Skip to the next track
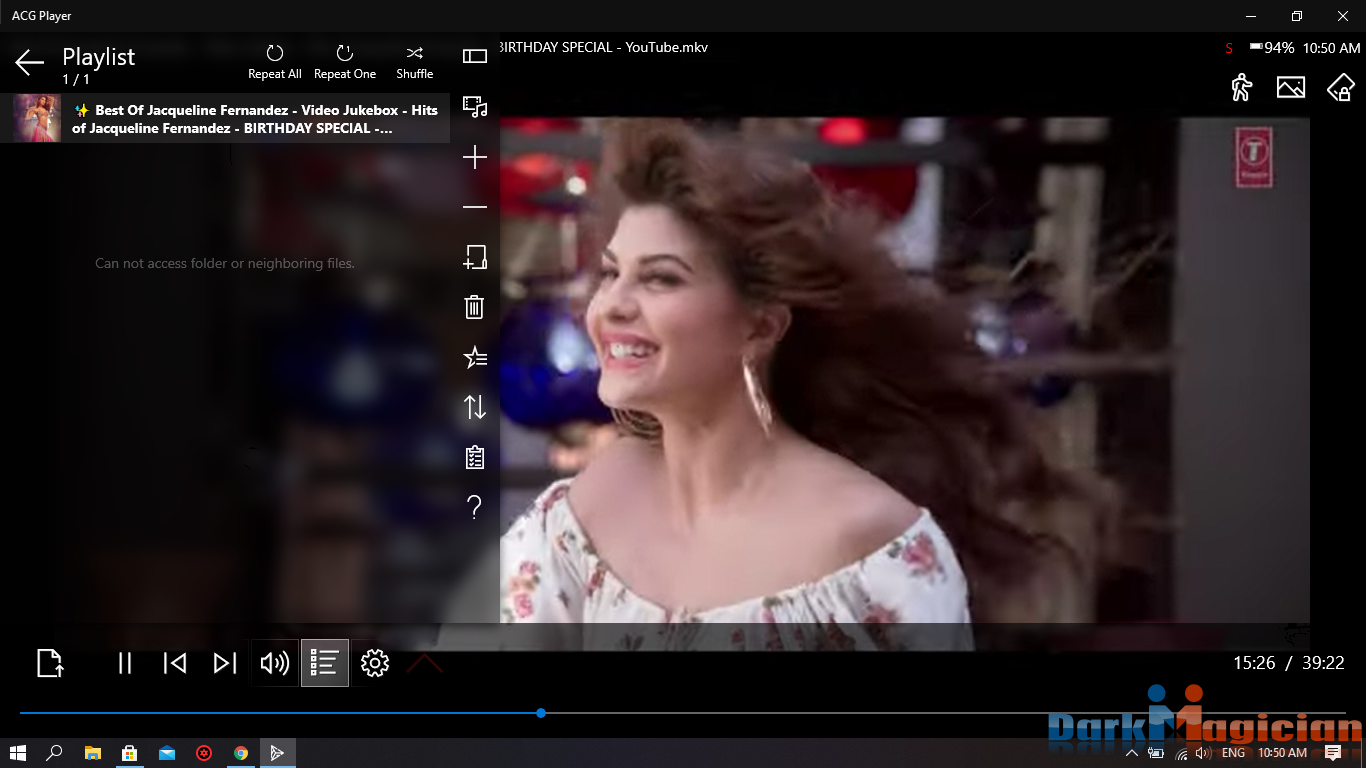The height and width of the screenshot is (768, 1366). tap(225, 663)
